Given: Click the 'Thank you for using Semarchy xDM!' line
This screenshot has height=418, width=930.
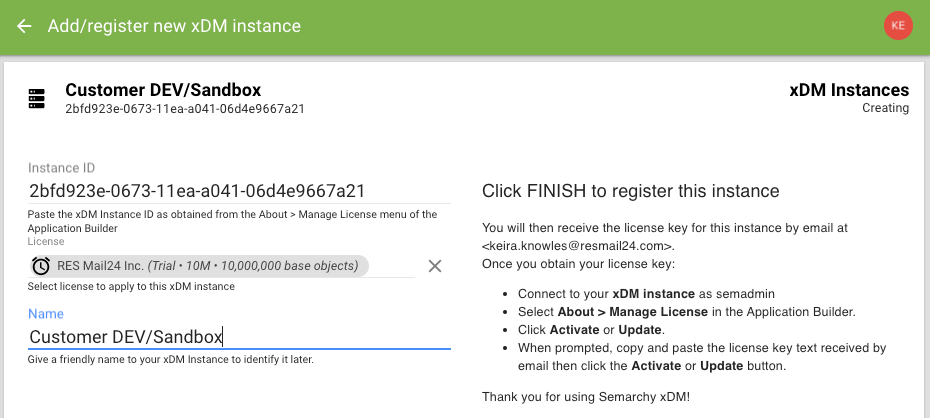Looking at the screenshot, I should 586,397.
